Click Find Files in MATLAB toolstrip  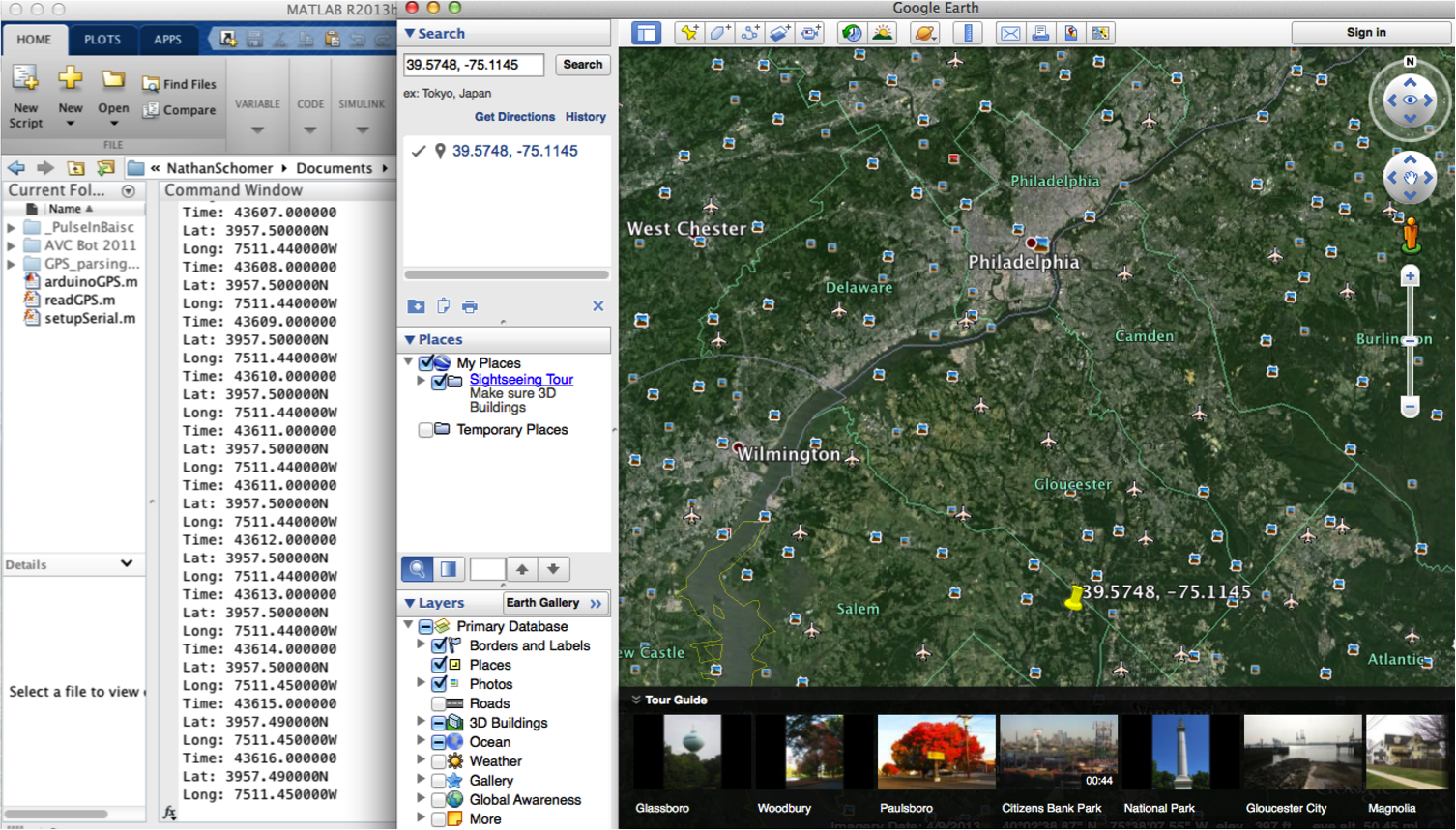(x=180, y=84)
